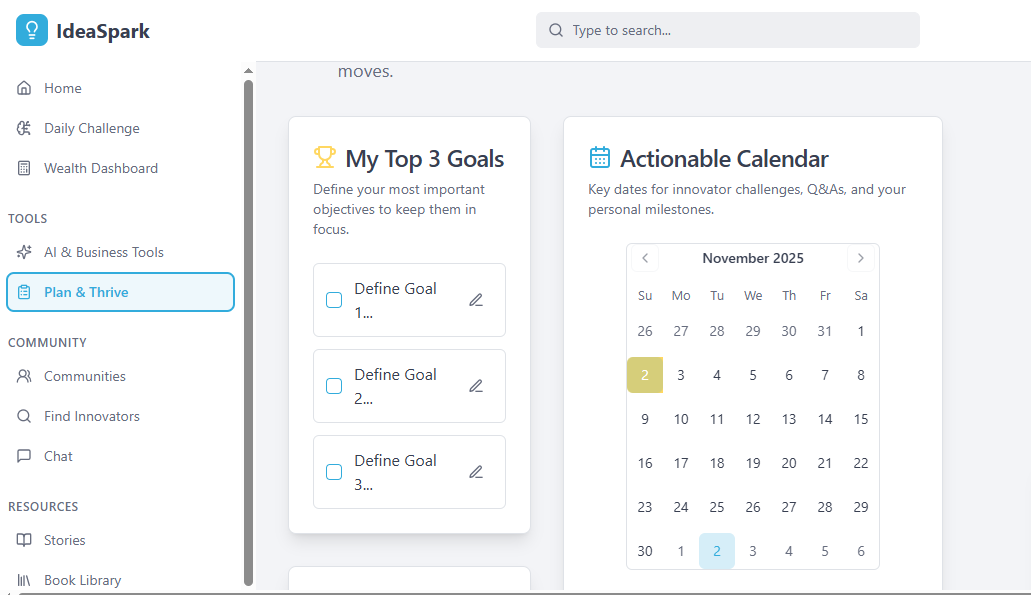Enable the Define Goal 3 checkbox

(334, 472)
